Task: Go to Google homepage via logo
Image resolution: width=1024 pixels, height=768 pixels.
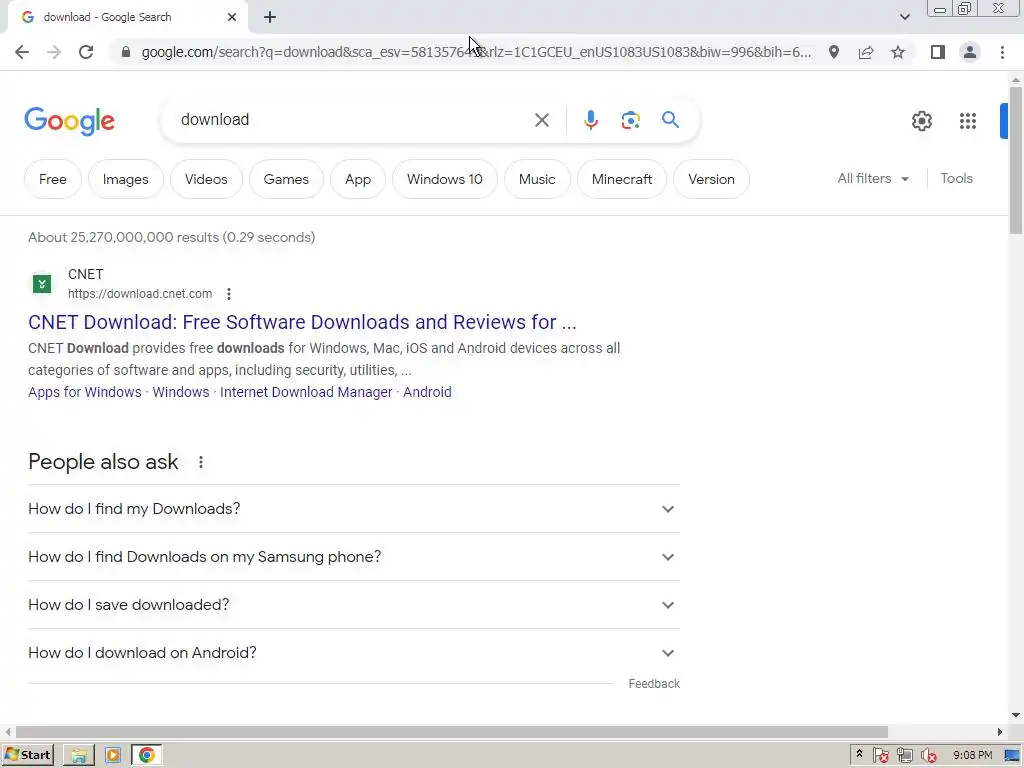Action: (x=70, y=121)
